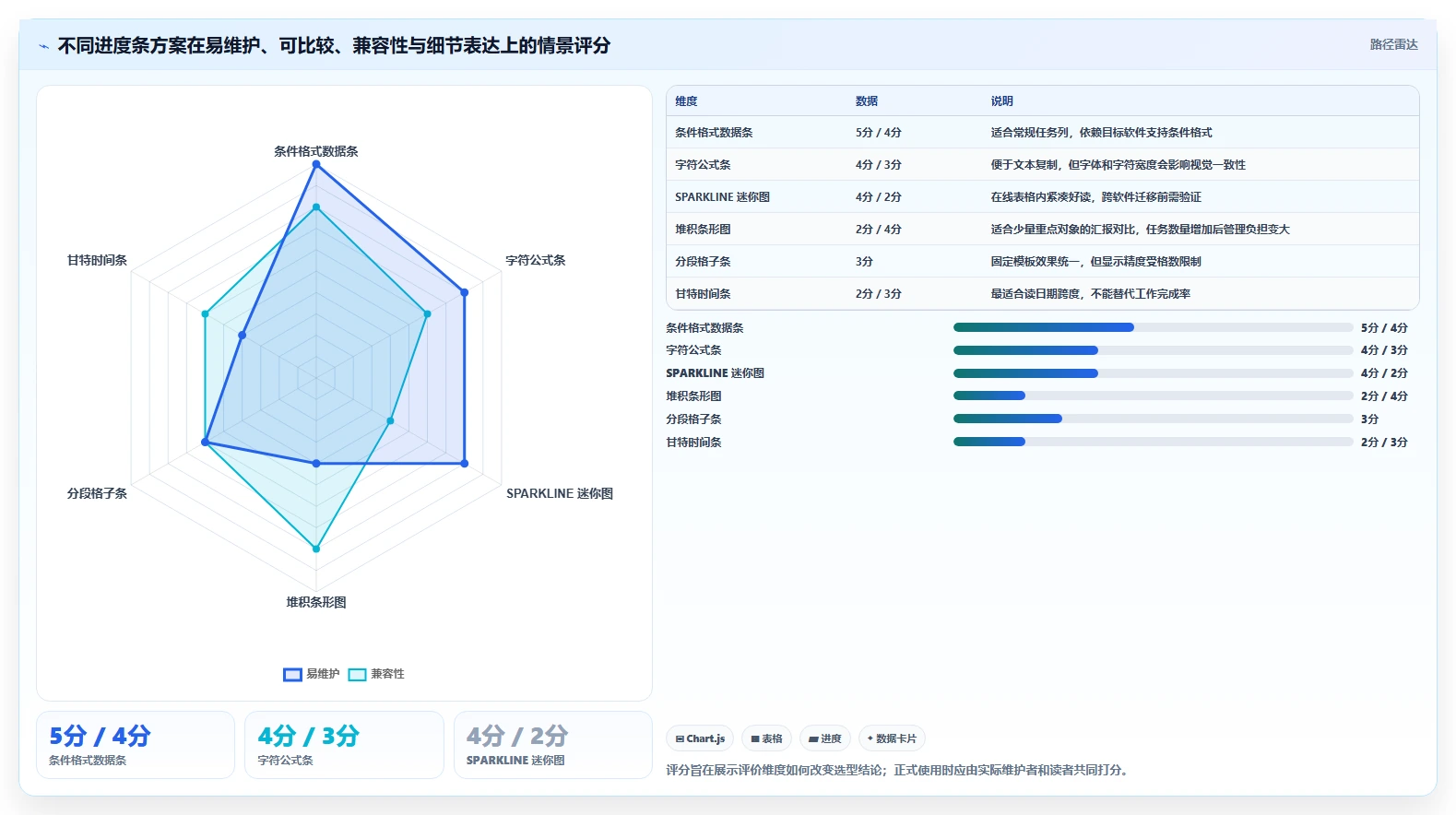Click the 易维护 point on 条件格式数据条 axis
The height and width of the screenshot is (815, 1456).
click(316, 164)
